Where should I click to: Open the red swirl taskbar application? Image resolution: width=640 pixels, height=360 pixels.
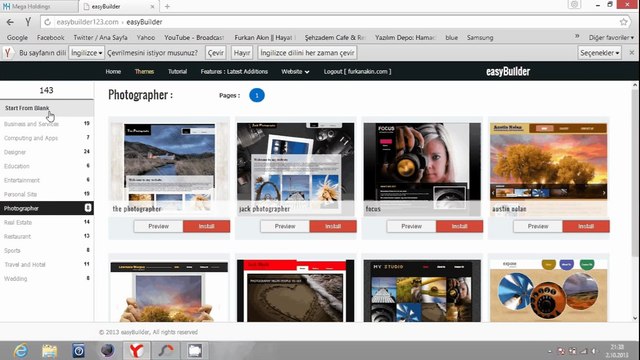(x=166, y=351)
